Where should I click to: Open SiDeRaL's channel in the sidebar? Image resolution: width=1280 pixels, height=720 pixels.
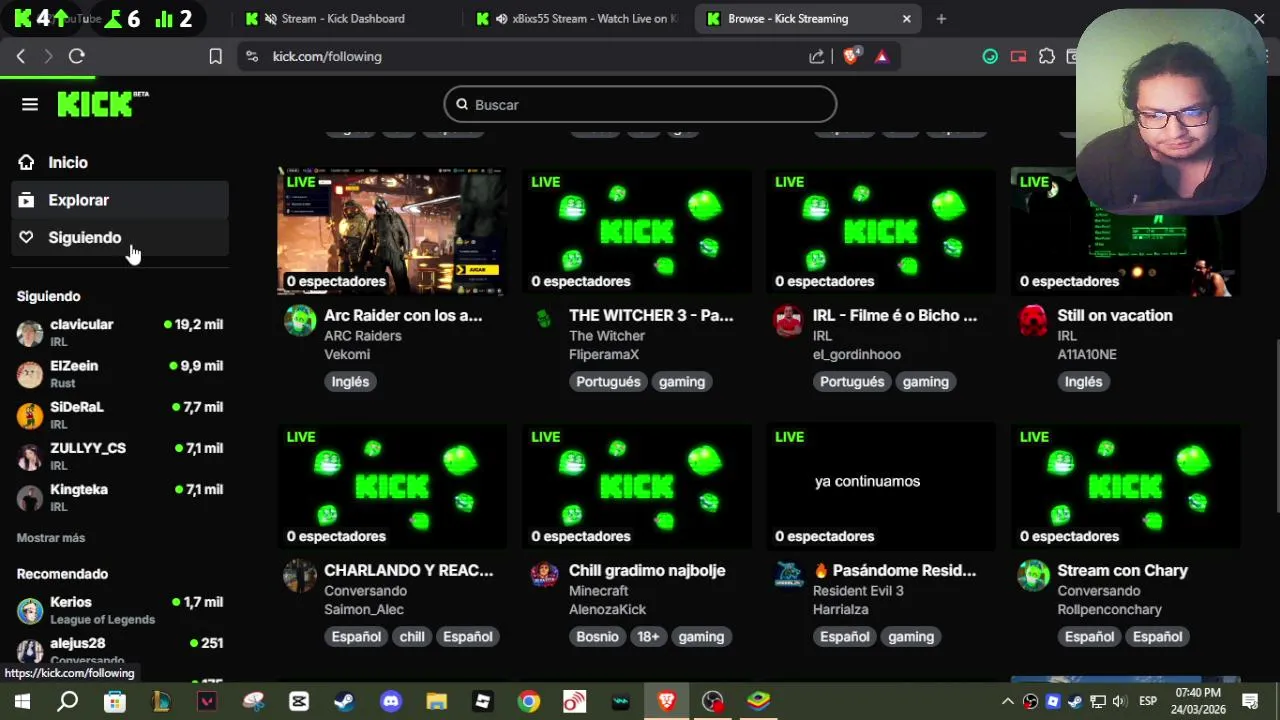pos(120,415)
